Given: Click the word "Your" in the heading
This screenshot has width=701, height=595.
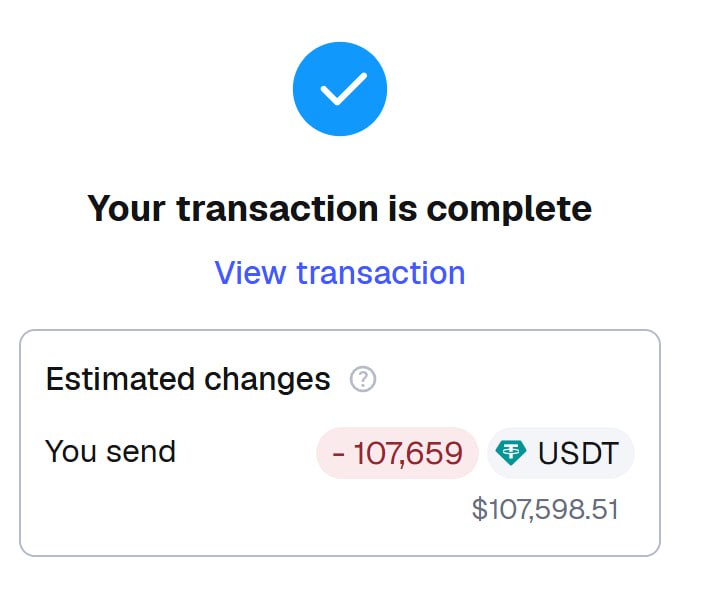Looking at the screenshot, I should click(126, 209).
